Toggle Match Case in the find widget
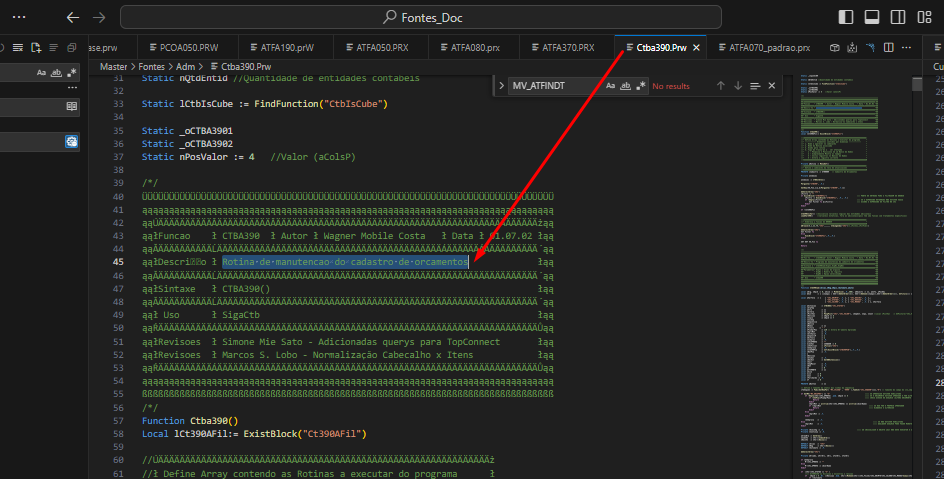Viewport: 944px width, 479px height. point(610,86)
